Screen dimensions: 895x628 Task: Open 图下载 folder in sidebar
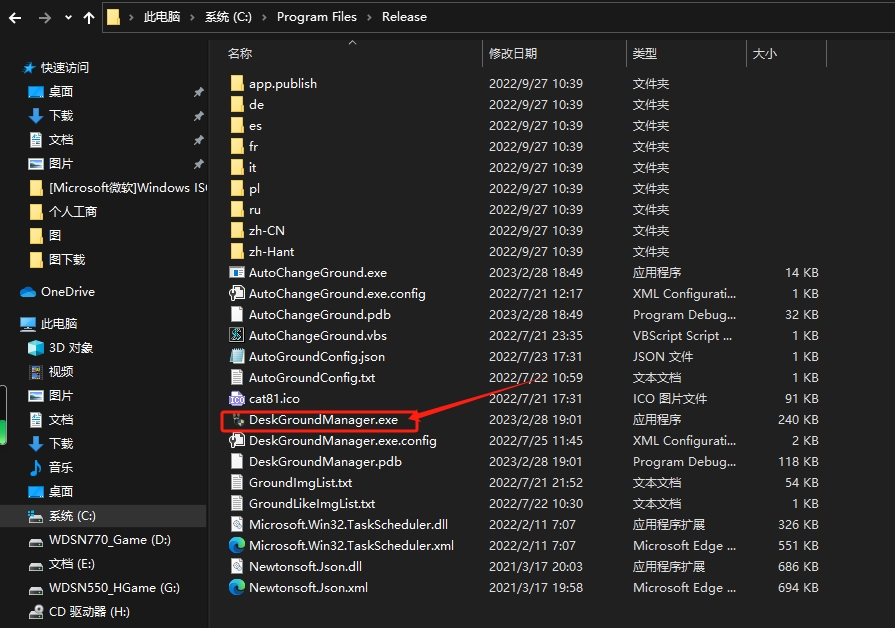(x=57, y=260)
